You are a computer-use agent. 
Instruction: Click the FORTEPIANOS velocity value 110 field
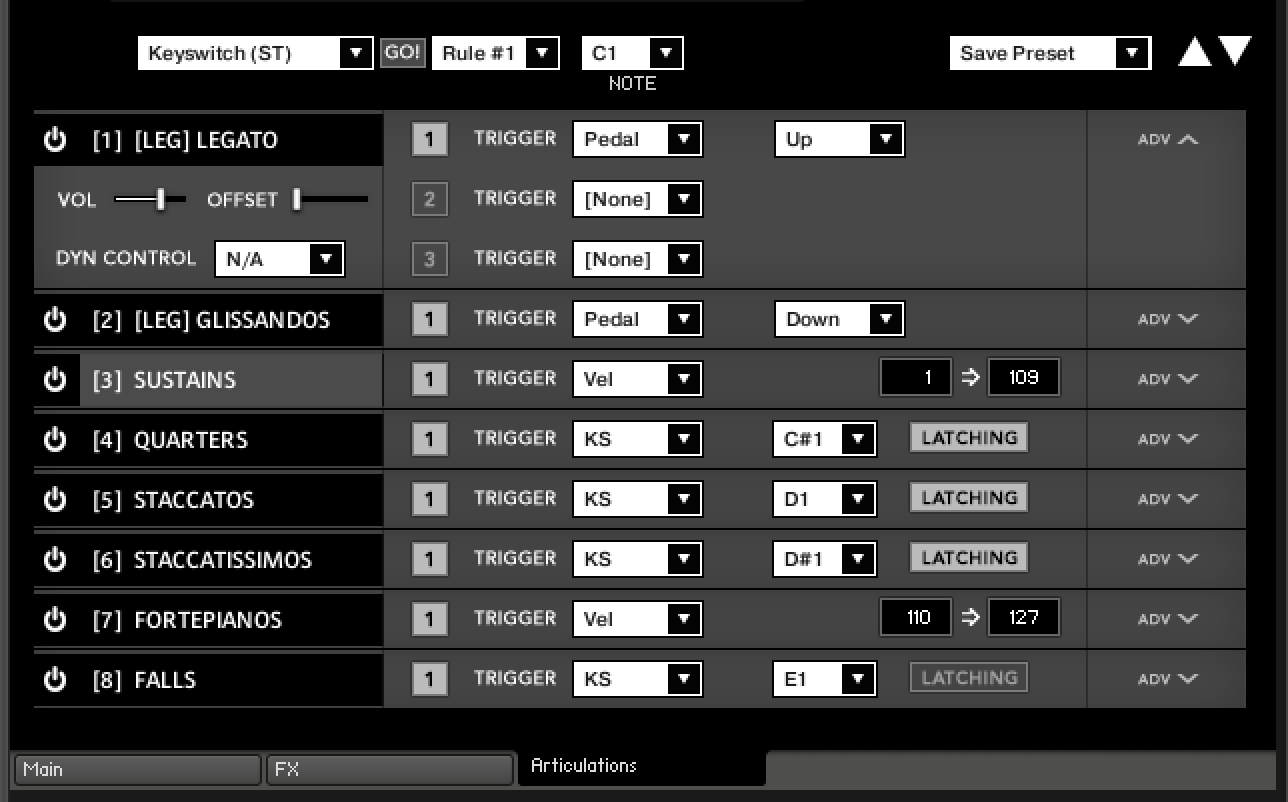click(x=915, y=617)
